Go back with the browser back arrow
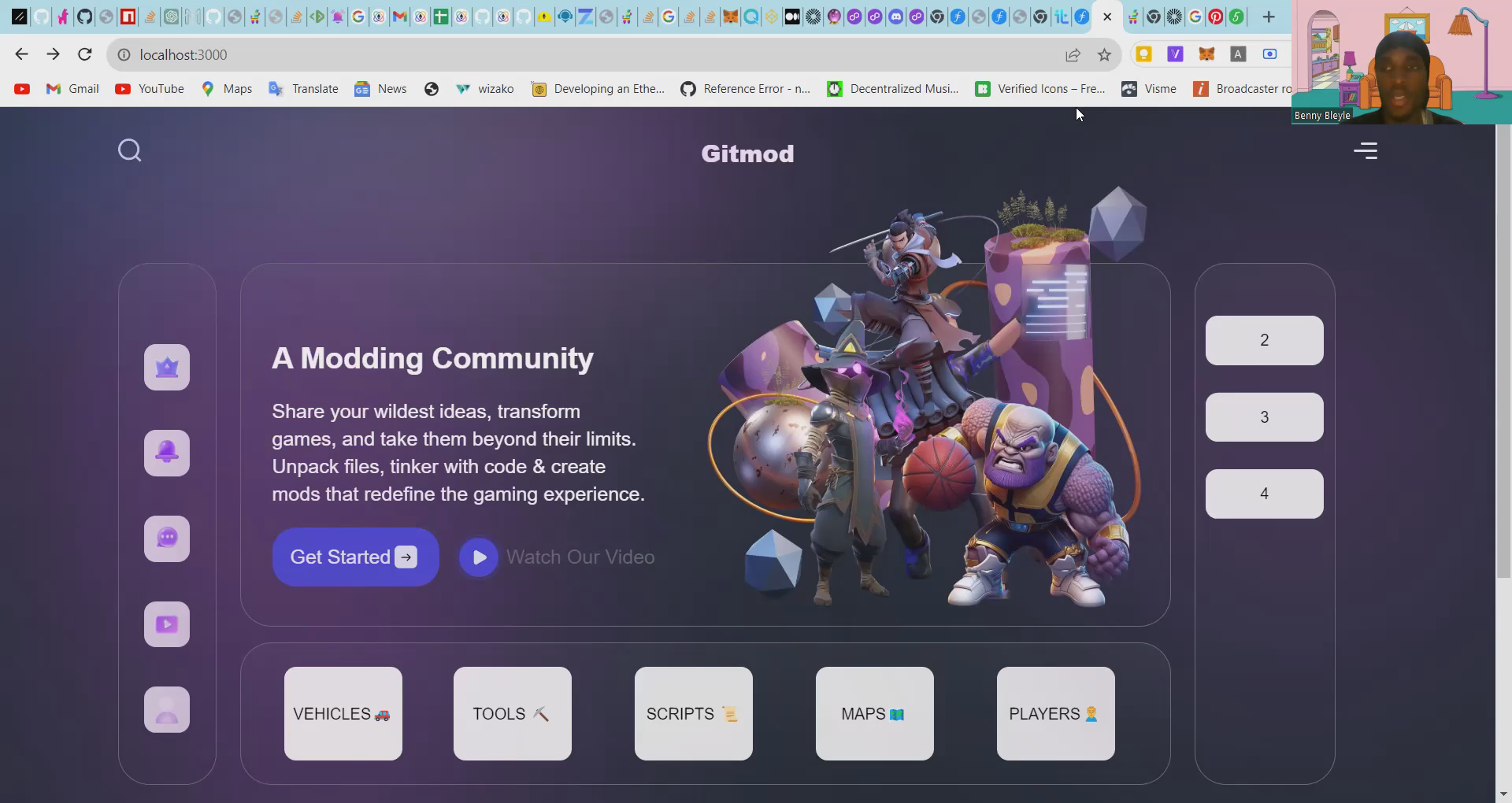Screen dimensions: 1512x803 tap(21, 54)
